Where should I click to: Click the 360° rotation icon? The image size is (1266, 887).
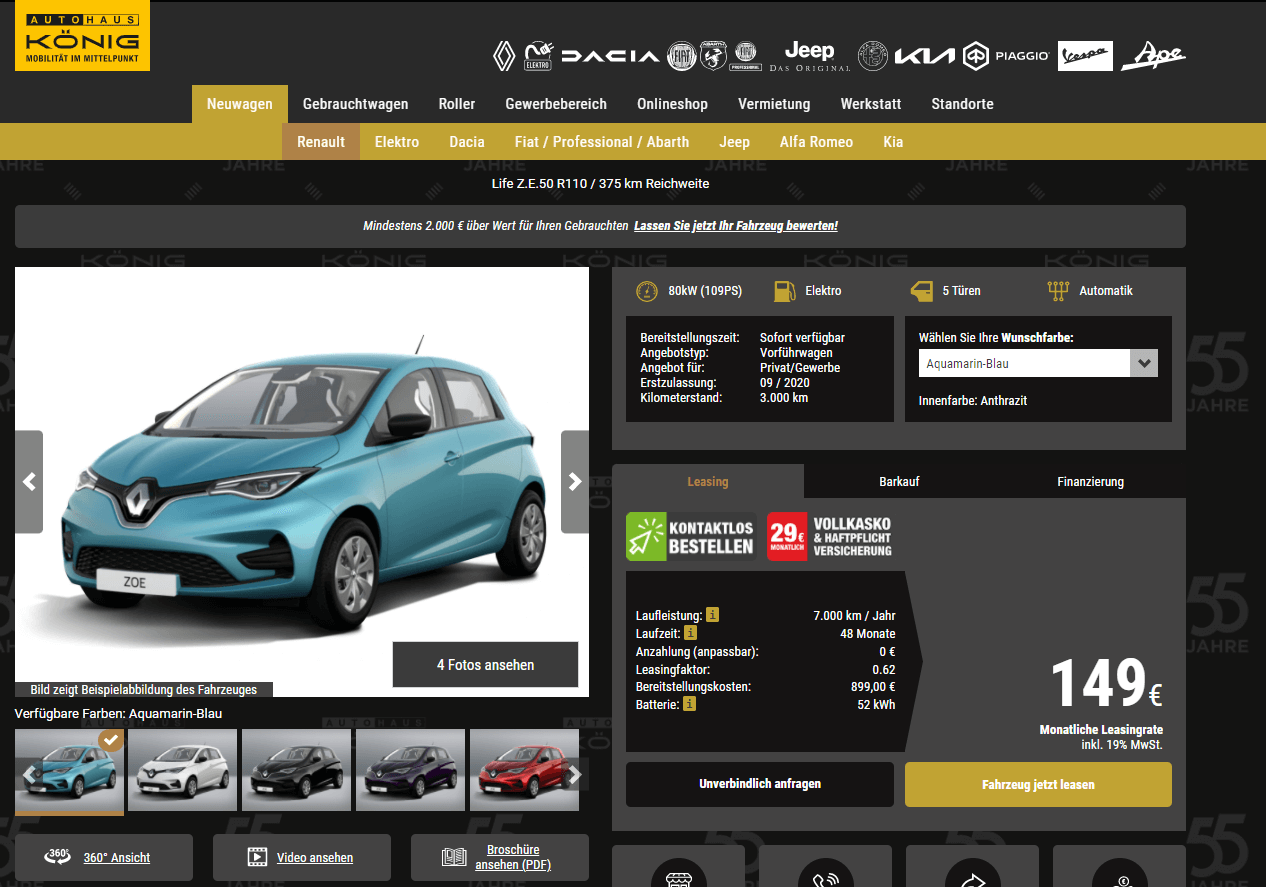58,857
